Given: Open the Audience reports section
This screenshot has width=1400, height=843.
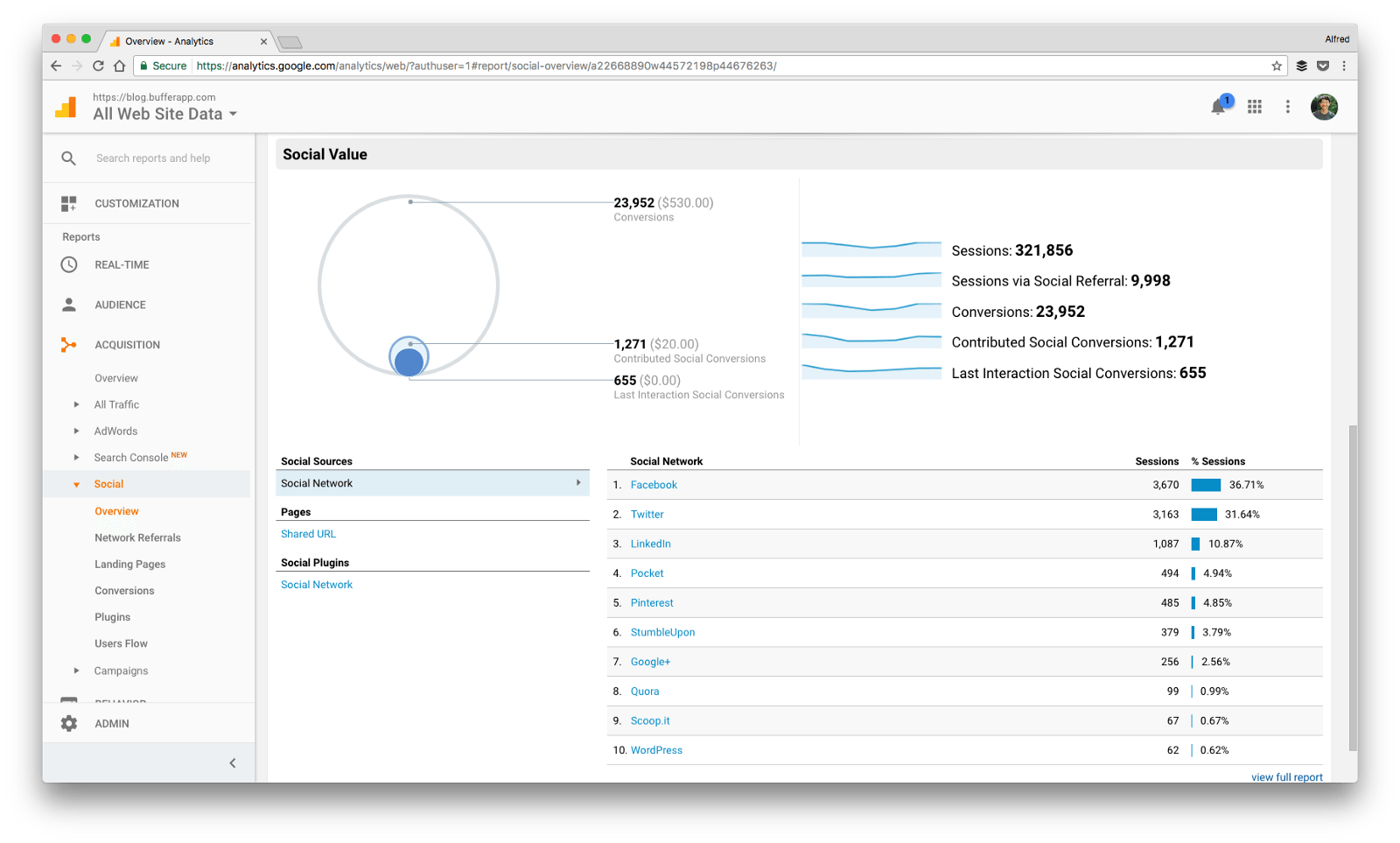Looking at the screenshot, I should tap(120, 305).
